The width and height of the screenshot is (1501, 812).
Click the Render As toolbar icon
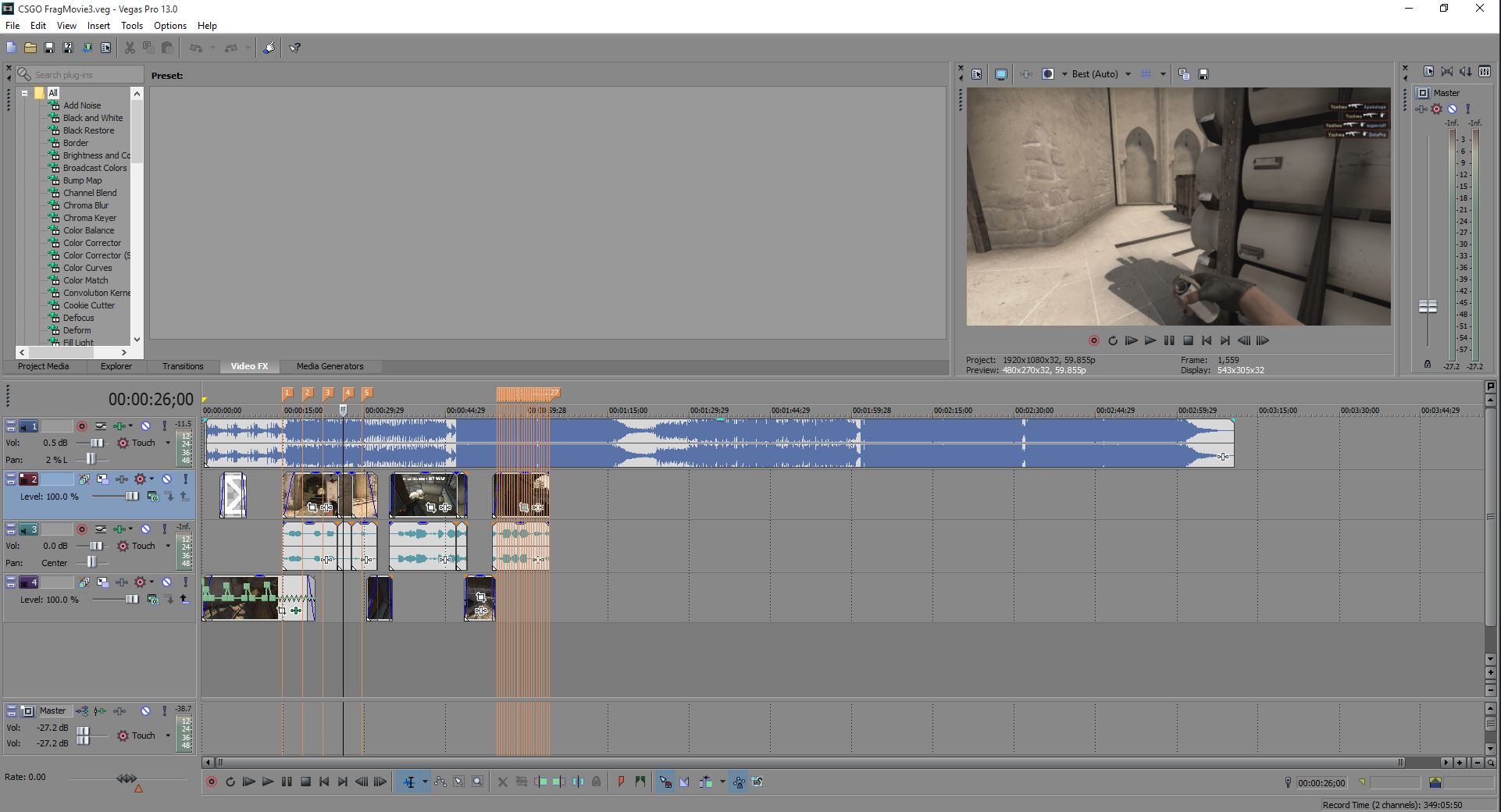(x=87, y=48)
